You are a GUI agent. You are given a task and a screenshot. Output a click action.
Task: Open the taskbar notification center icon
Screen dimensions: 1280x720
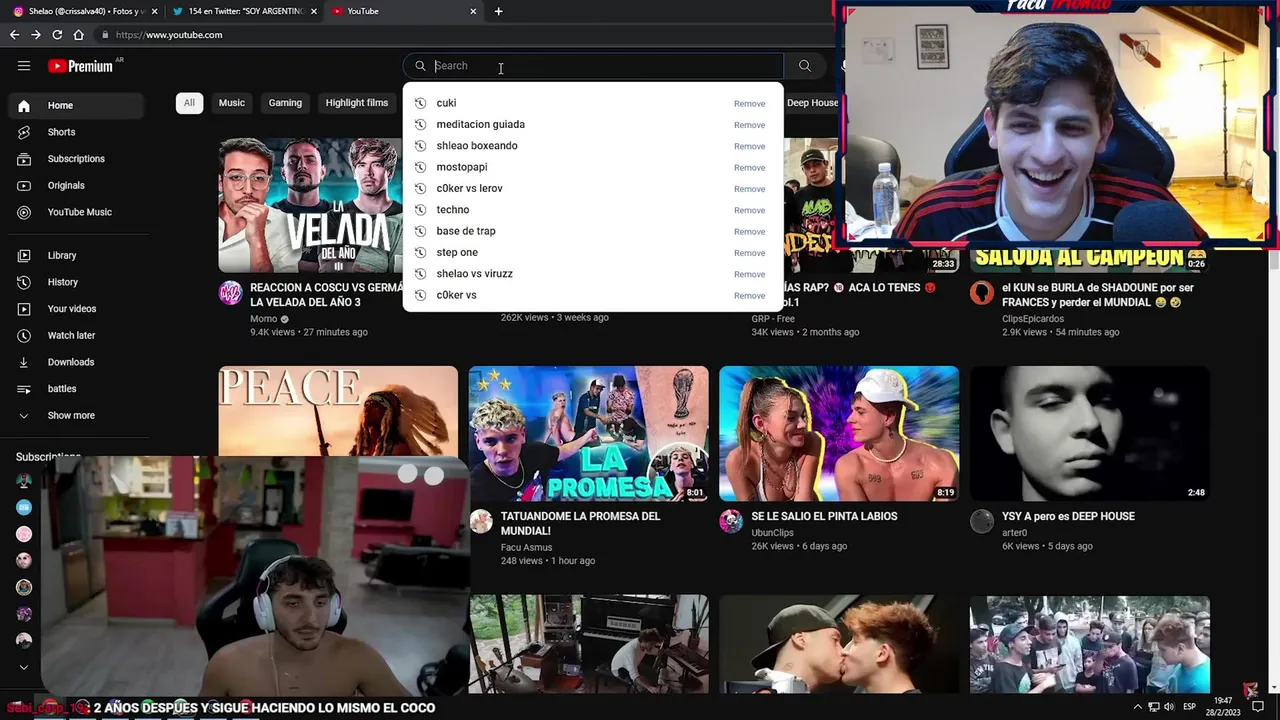(x=1258, y=707)
